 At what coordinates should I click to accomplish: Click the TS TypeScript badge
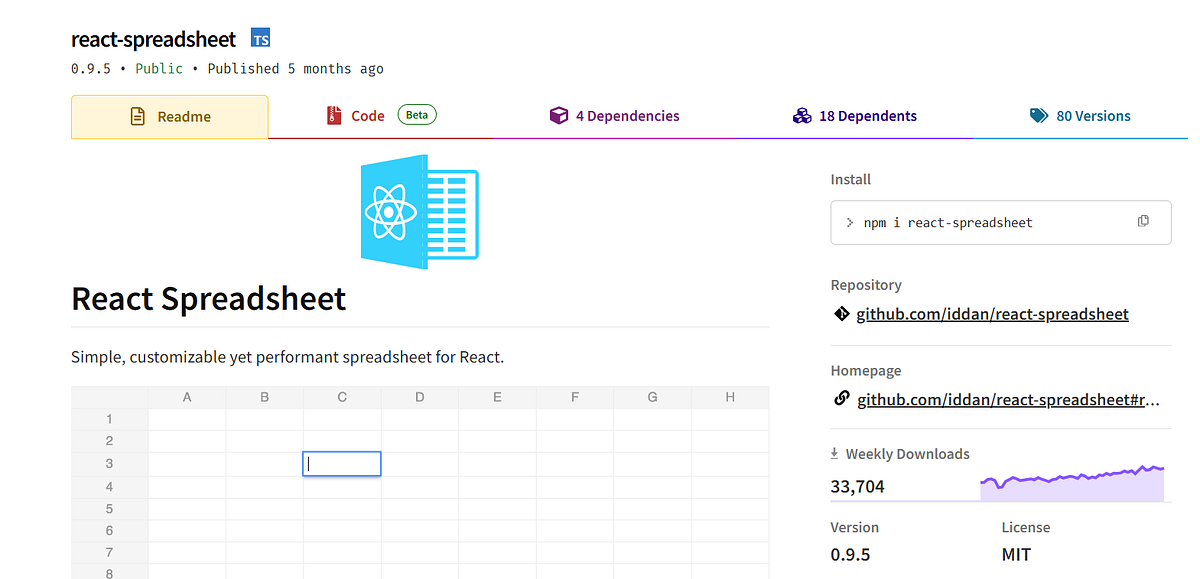(260, 38)
